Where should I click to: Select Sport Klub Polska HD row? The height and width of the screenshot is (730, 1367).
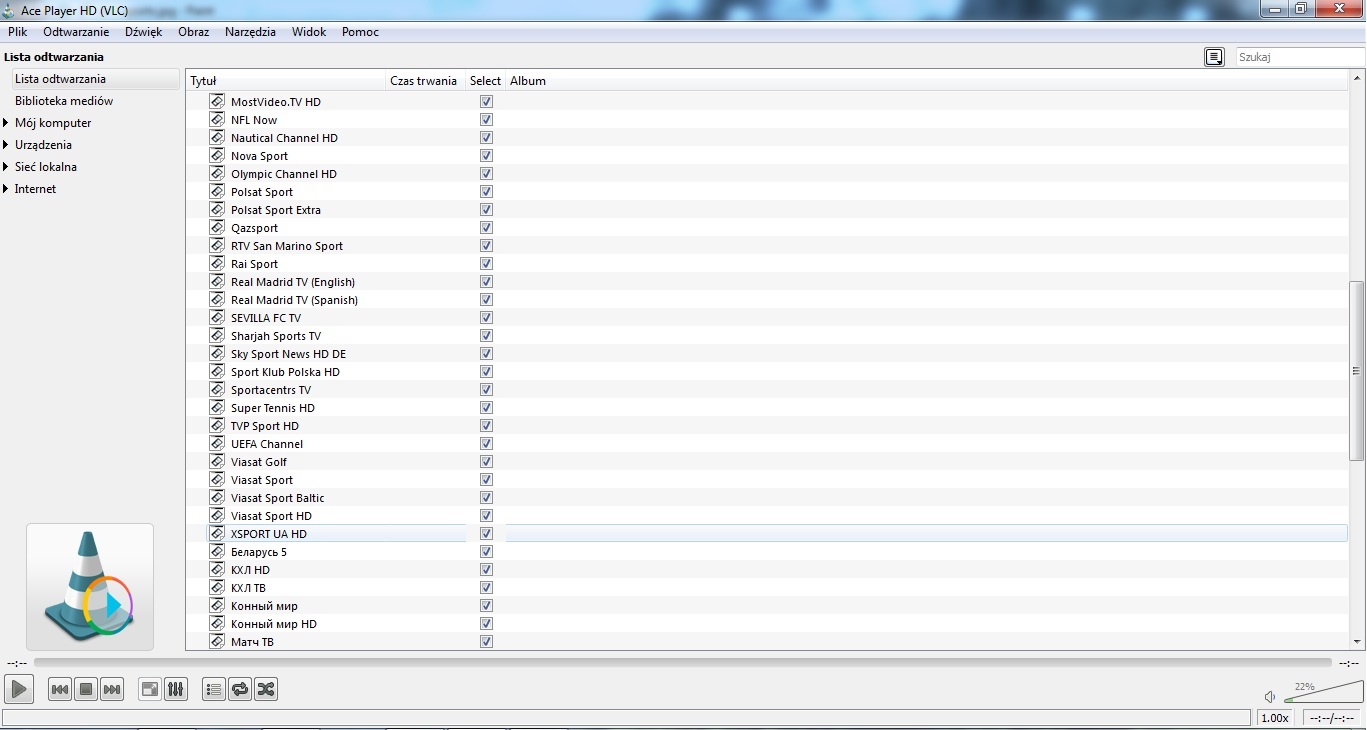coord(767,372)
